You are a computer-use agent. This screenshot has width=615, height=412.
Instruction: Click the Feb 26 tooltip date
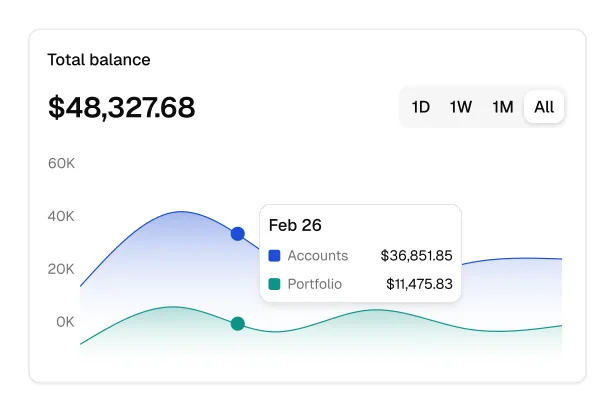tap(295, 225)
